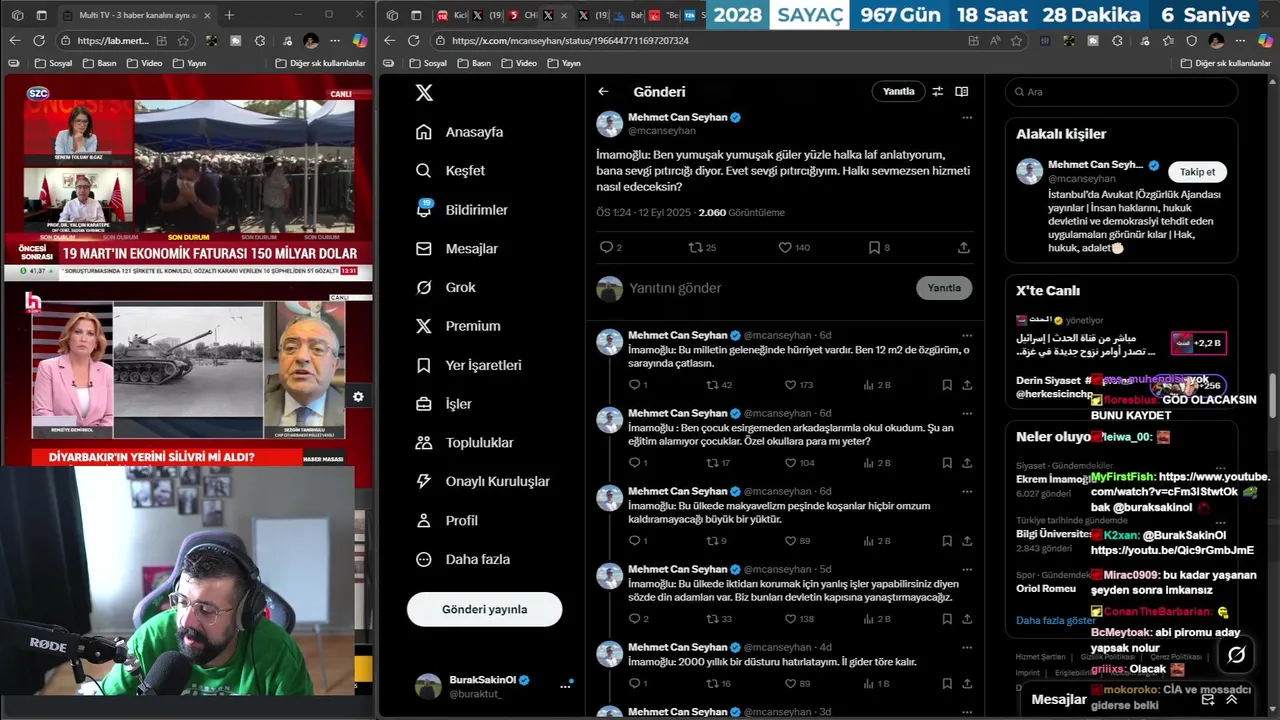1280x720 pixels.
Task: Favorite the x.com page with star icon
Action: coord(1017,41)
